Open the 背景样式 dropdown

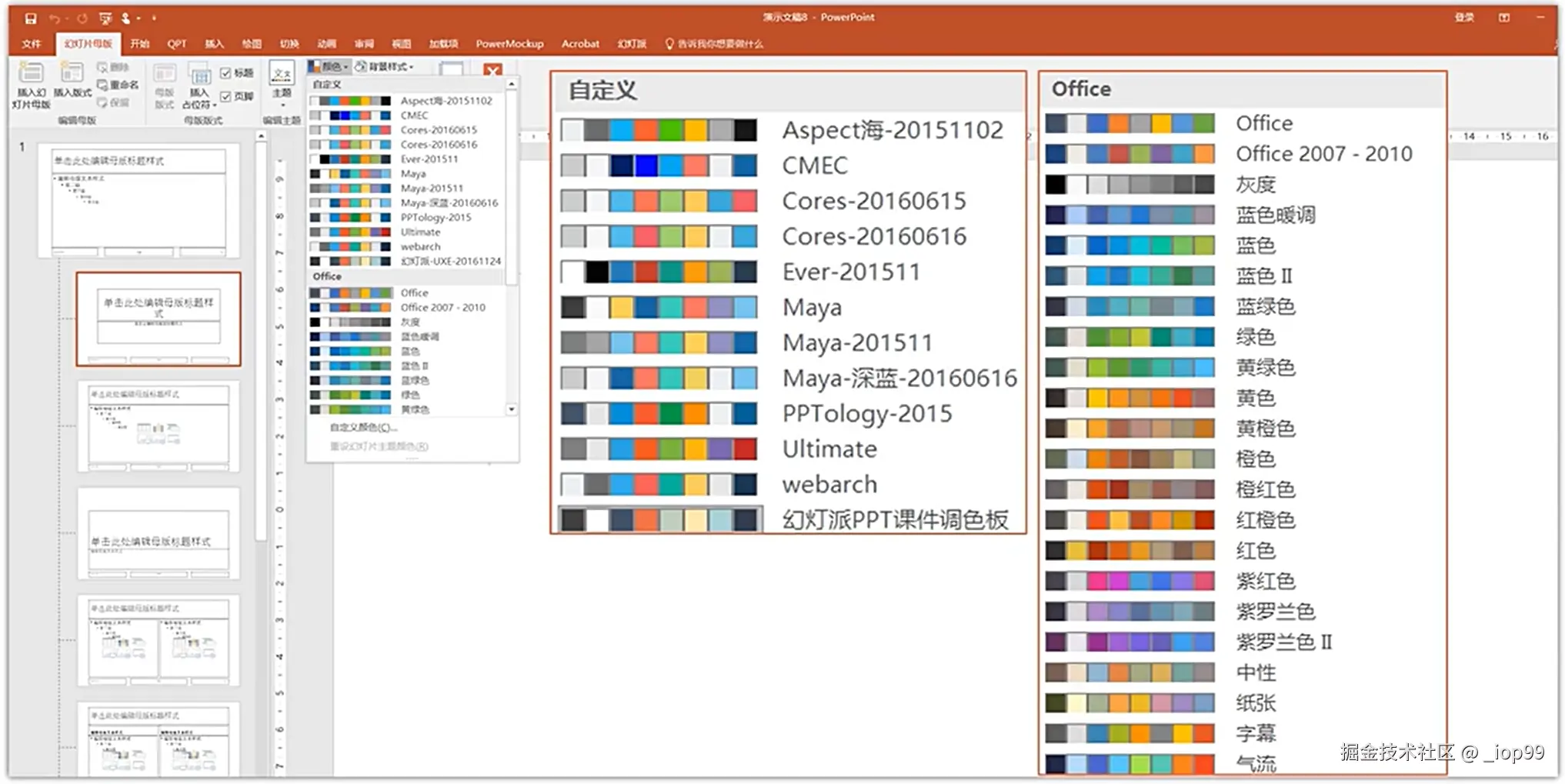384,67
